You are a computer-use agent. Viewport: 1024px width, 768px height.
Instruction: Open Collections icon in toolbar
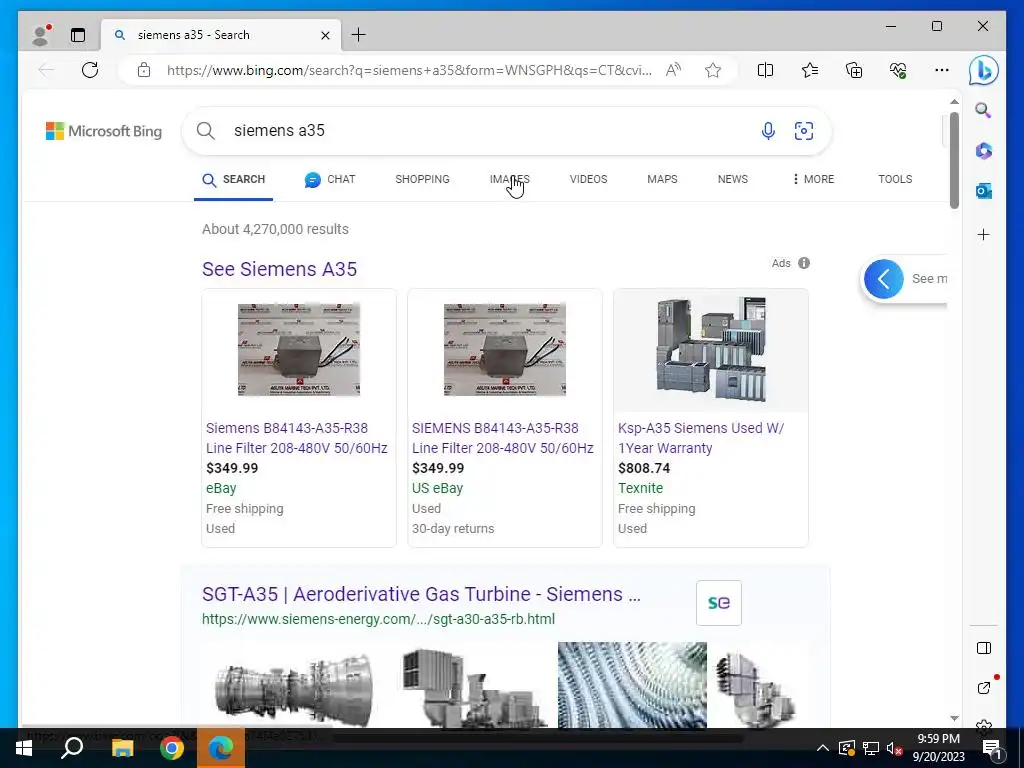coord(854,70)
